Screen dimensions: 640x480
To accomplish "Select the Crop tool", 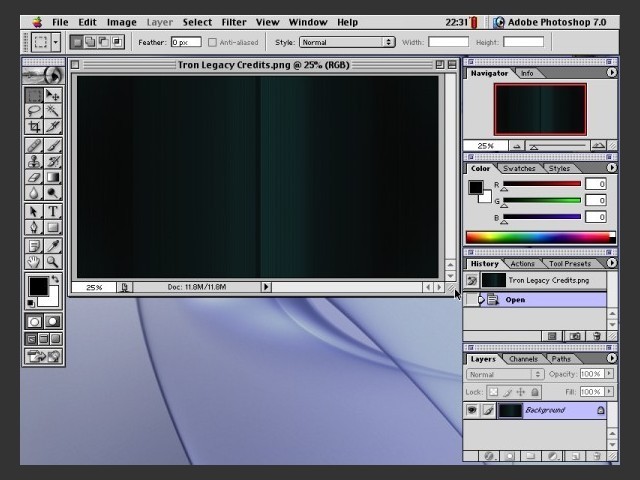I will click(x=34, y=126).
